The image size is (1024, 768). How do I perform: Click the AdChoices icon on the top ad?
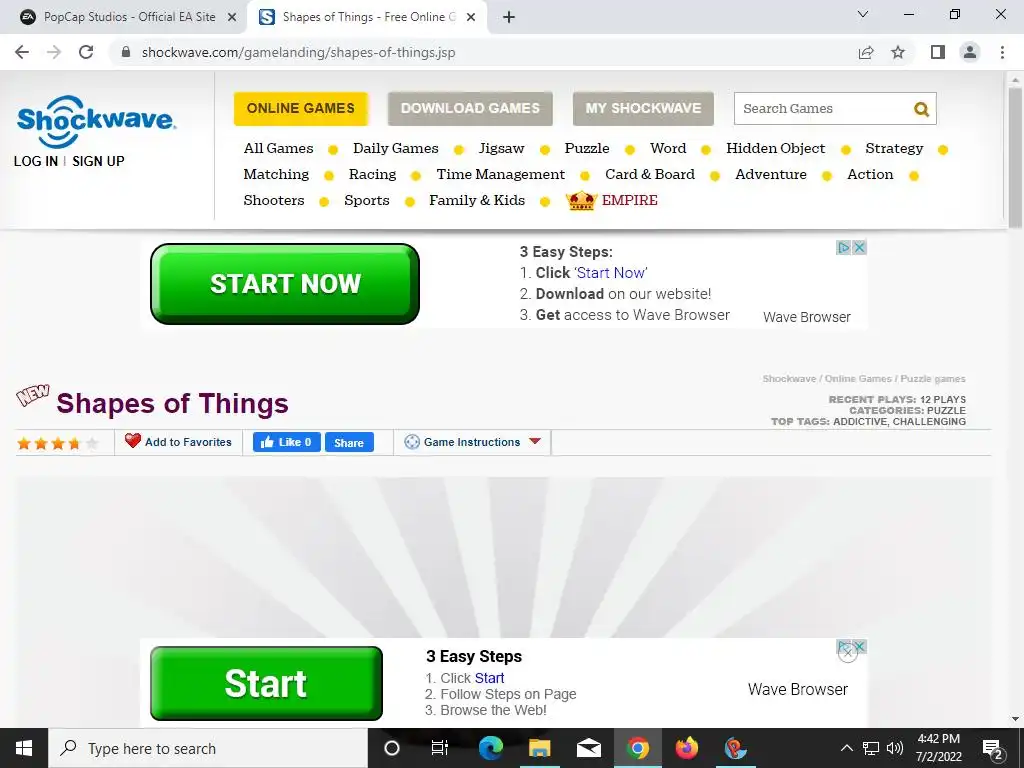pos(844,248)
